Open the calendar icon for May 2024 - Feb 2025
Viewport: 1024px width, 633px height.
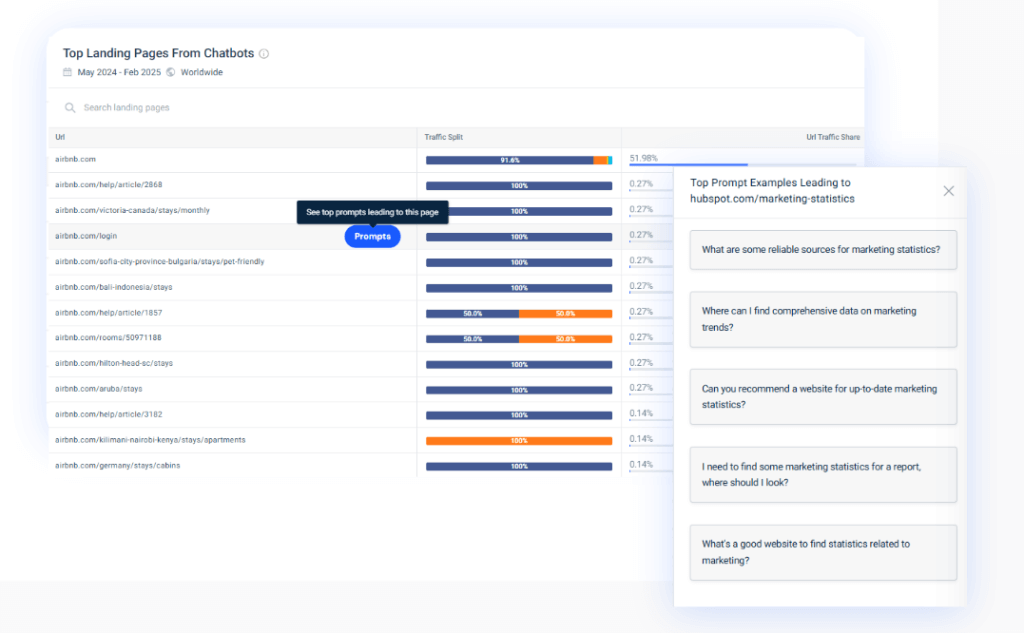click(x=66, y=72)
